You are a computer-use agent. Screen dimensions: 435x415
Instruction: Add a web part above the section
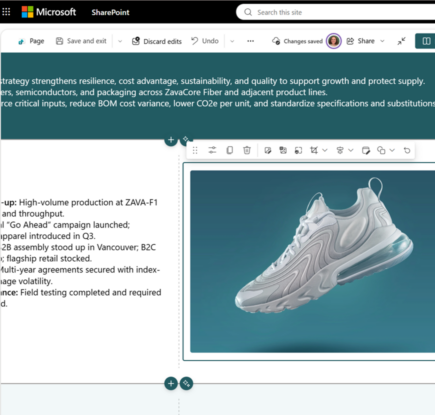click(x=171, y=140)
